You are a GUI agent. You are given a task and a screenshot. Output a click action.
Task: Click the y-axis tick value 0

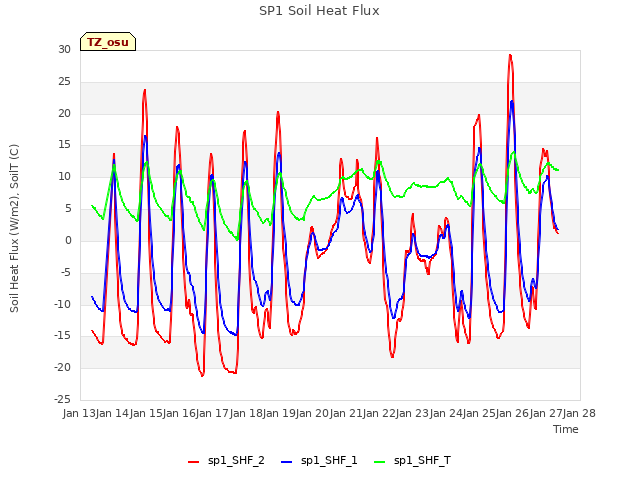point(68,240)
